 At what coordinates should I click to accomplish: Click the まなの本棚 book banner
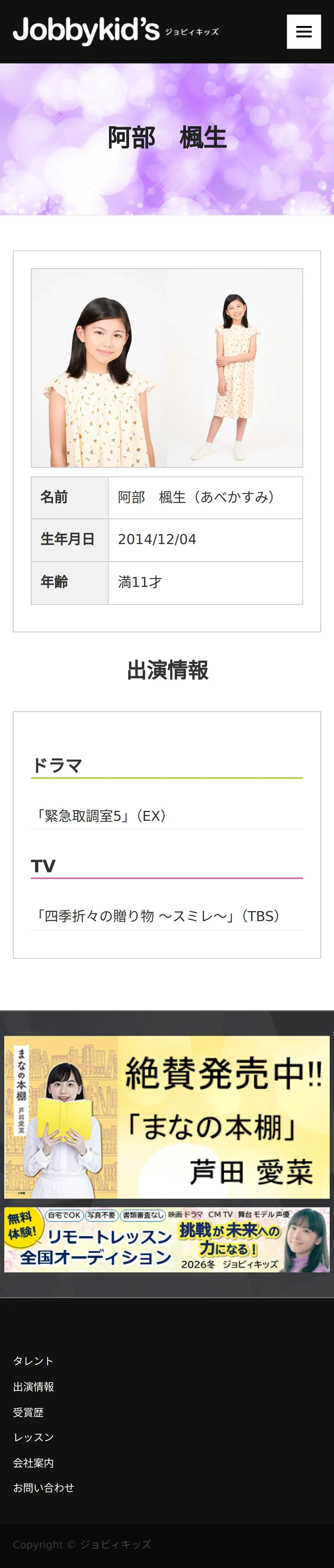[167, 1117]
